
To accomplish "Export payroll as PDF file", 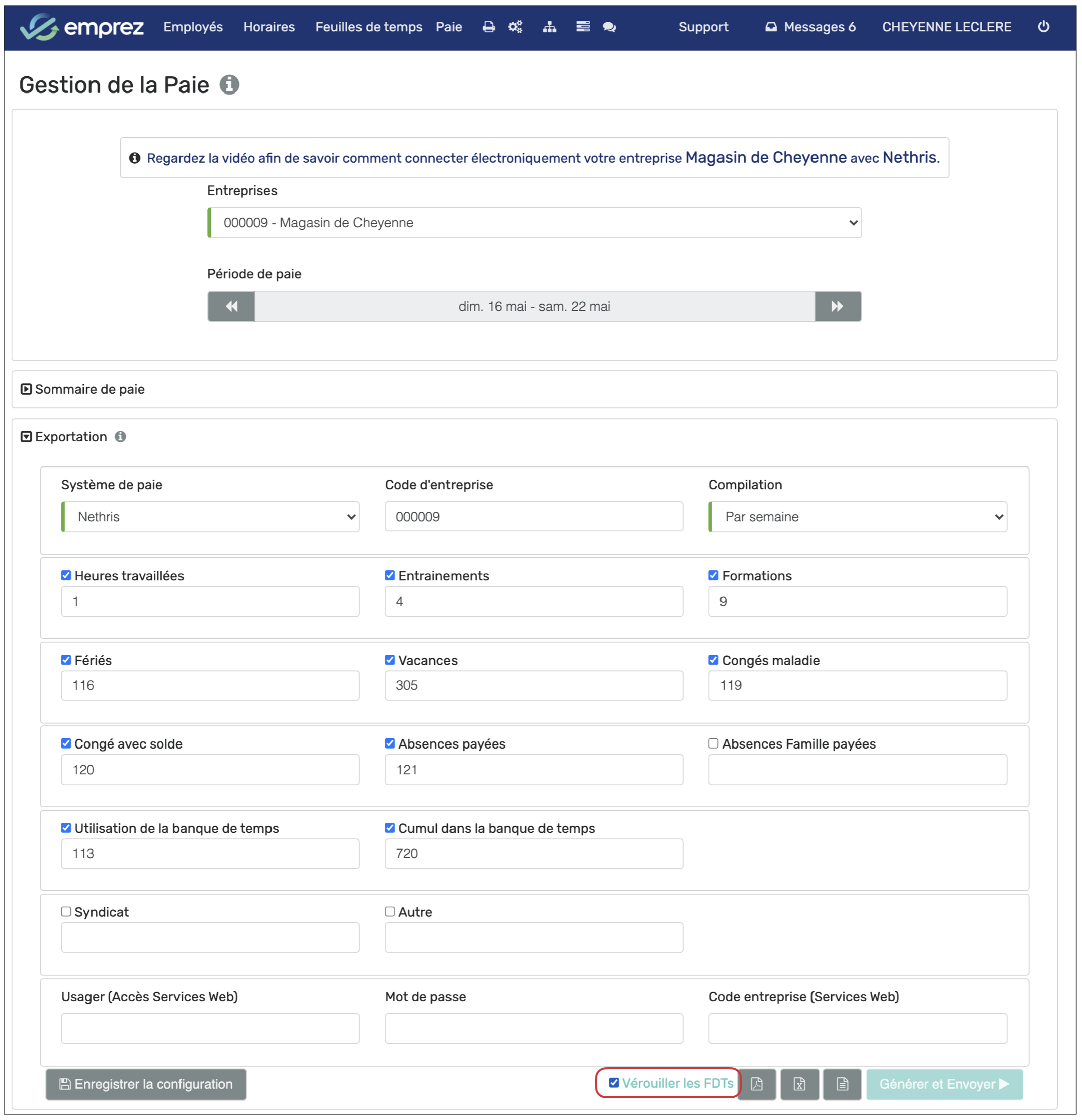I will [x=756, y=1084].
